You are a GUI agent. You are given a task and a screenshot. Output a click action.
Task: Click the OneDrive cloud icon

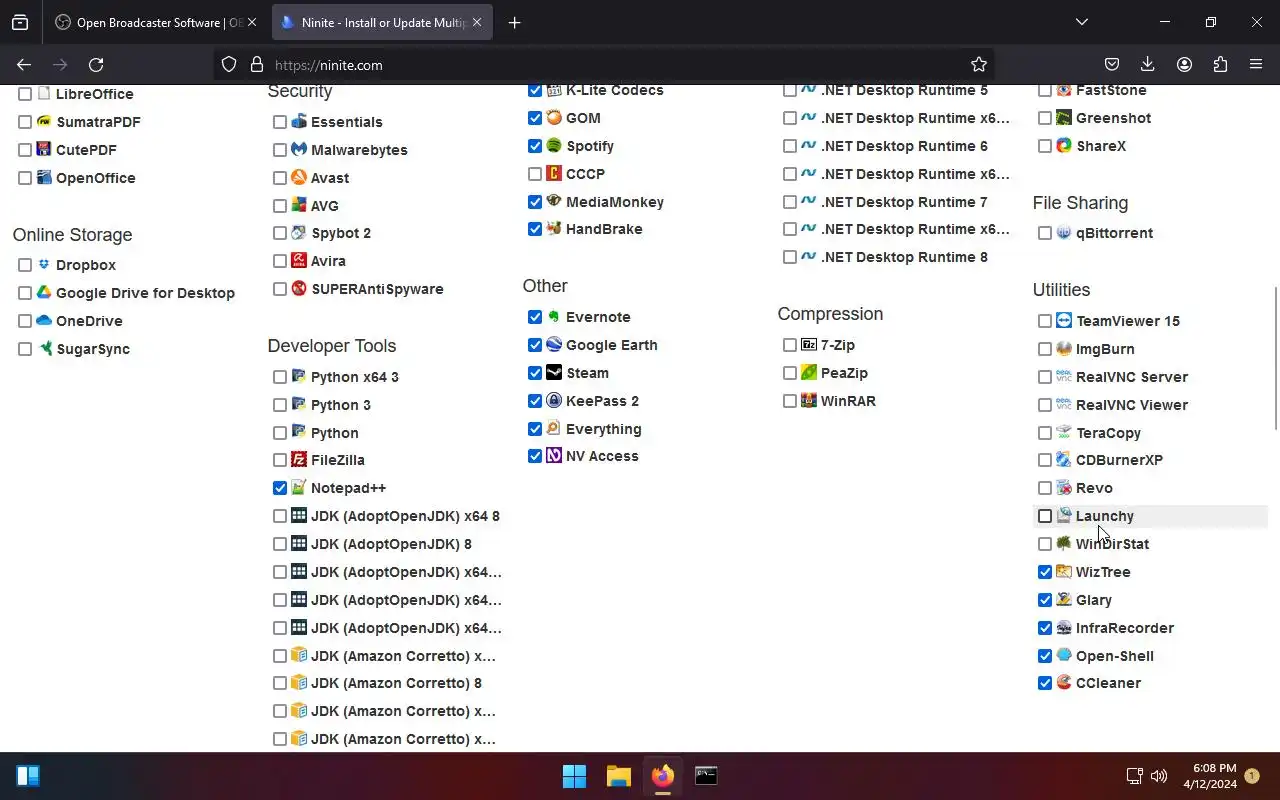43,320
